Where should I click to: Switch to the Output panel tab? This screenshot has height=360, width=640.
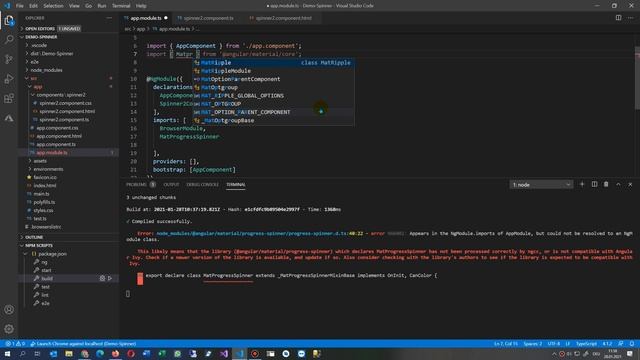tap(171, 184)
